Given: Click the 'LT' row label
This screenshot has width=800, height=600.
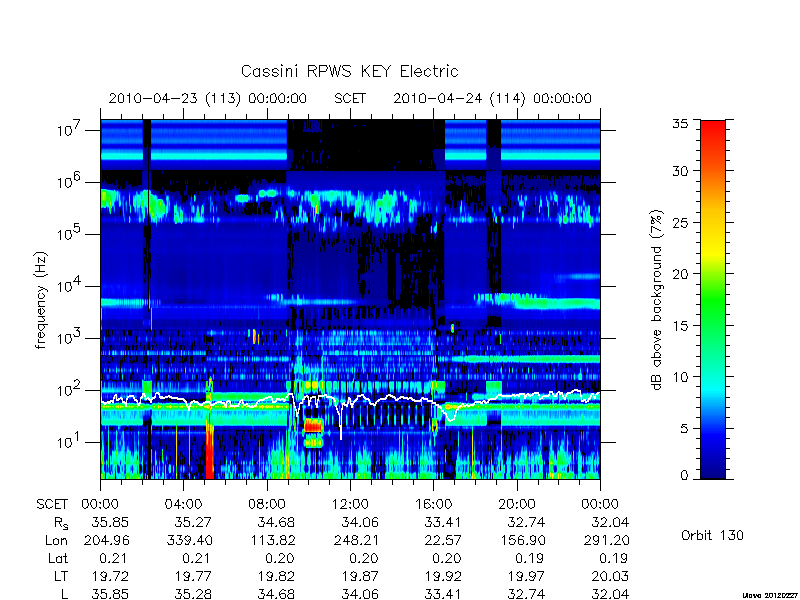Looking at the screenshot, I should (60, 577).
